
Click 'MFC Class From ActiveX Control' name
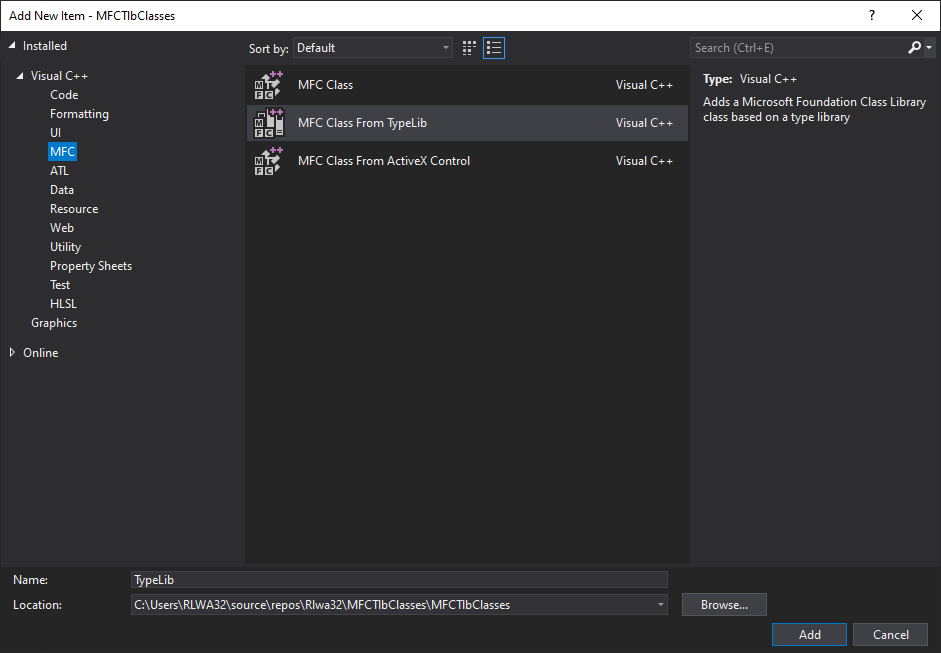click(x=384, y=161)
